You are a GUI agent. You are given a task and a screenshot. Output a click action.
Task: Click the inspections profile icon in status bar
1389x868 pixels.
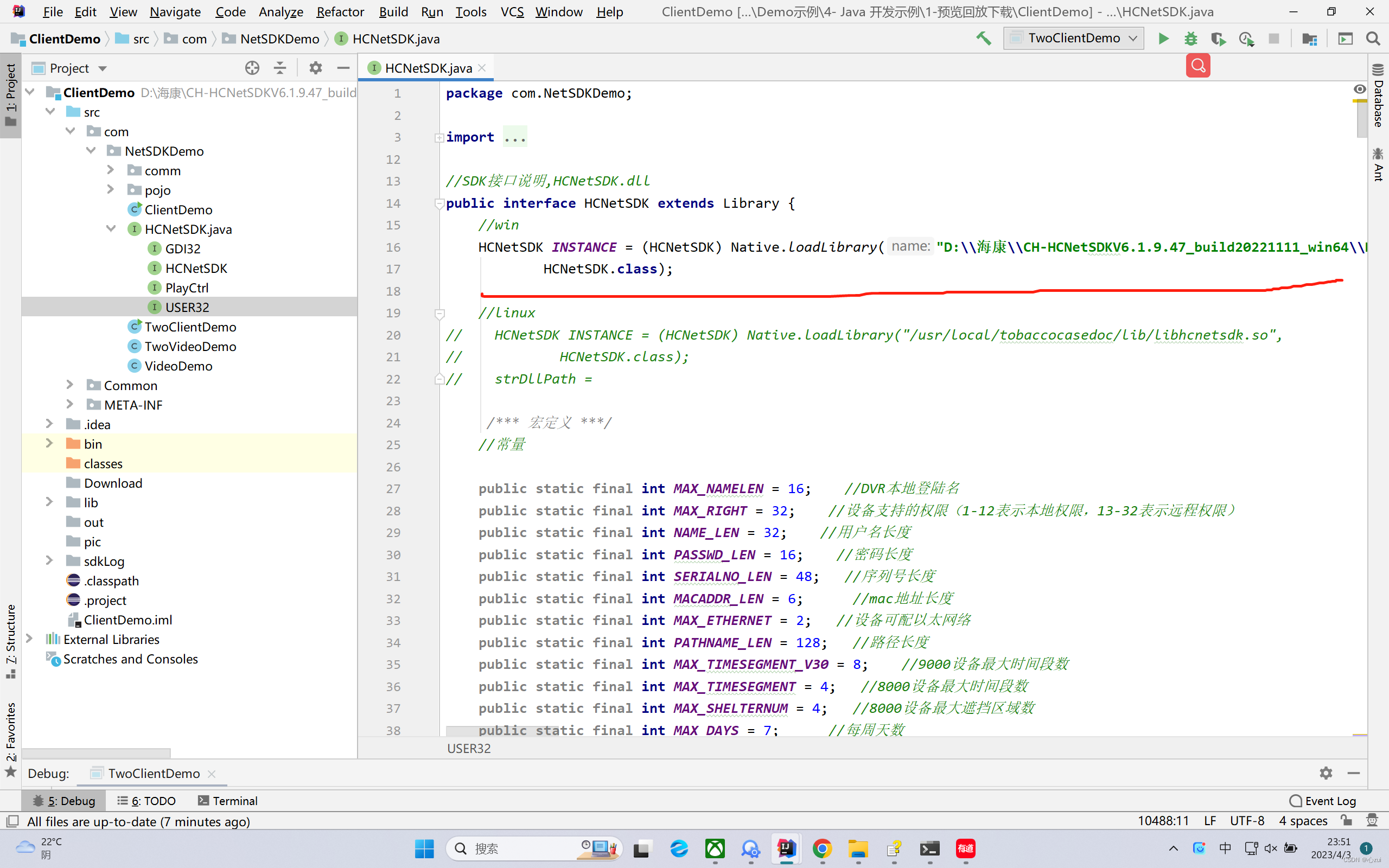pos(1372,820)
